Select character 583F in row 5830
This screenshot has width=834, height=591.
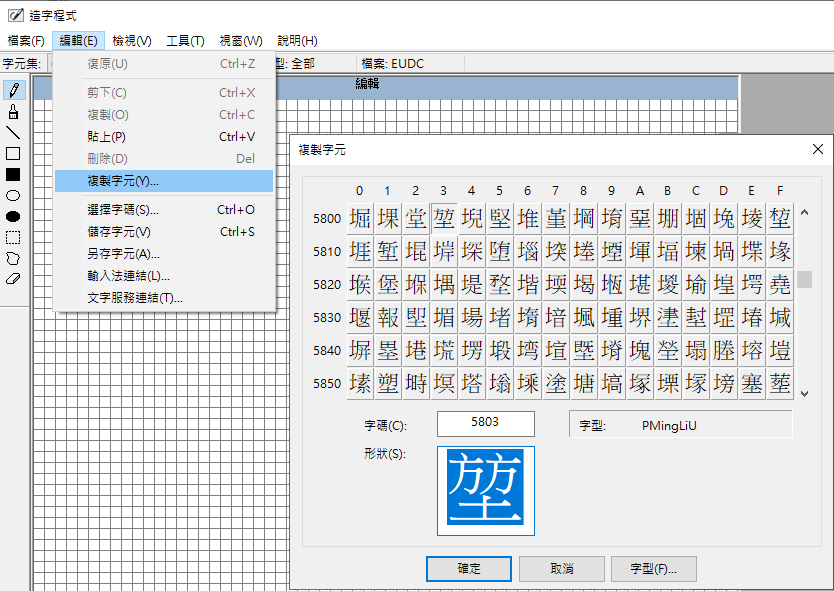(780, 317)
